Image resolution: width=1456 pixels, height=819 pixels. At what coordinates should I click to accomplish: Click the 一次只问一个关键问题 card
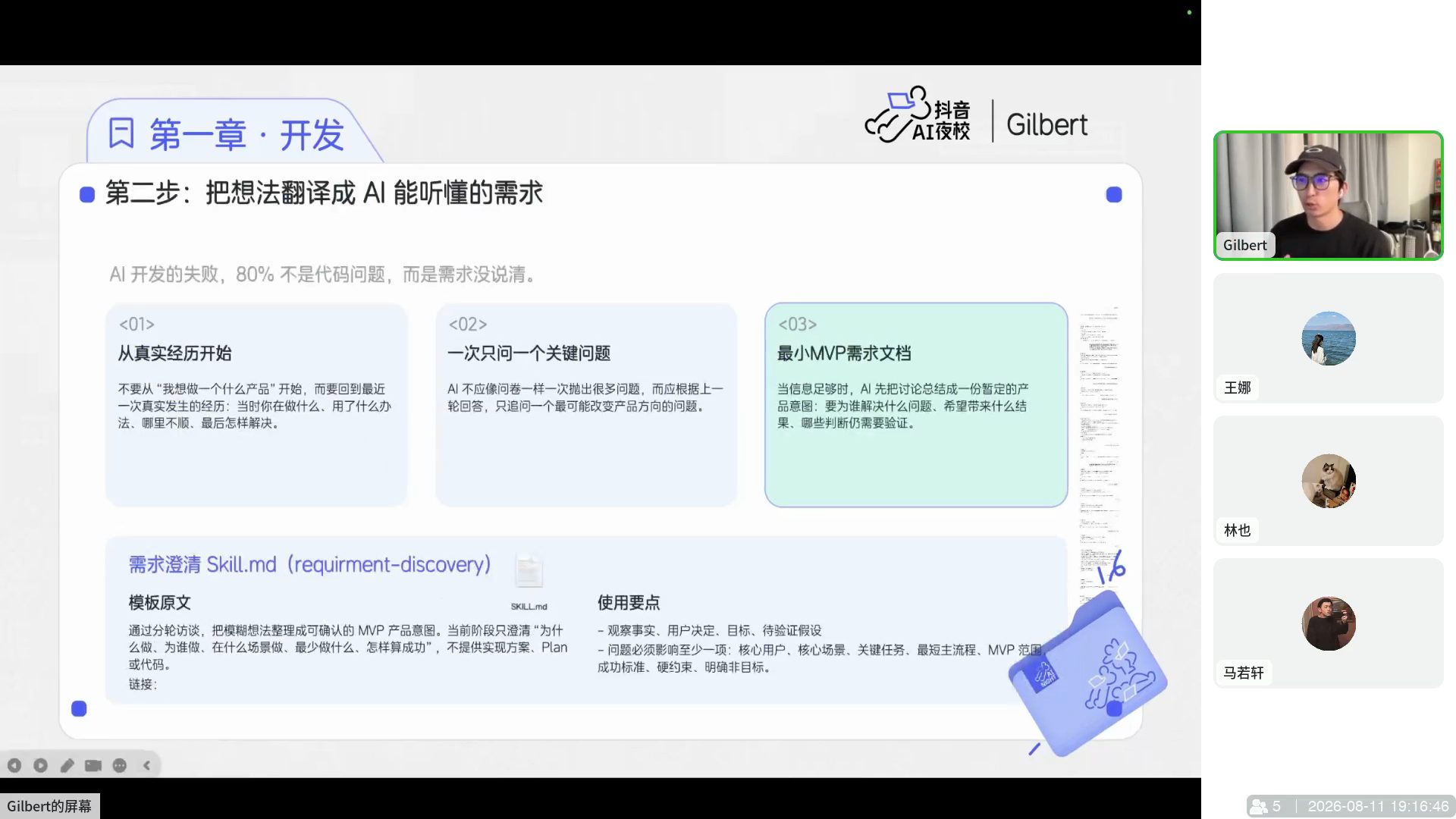(x=586, y=405)
